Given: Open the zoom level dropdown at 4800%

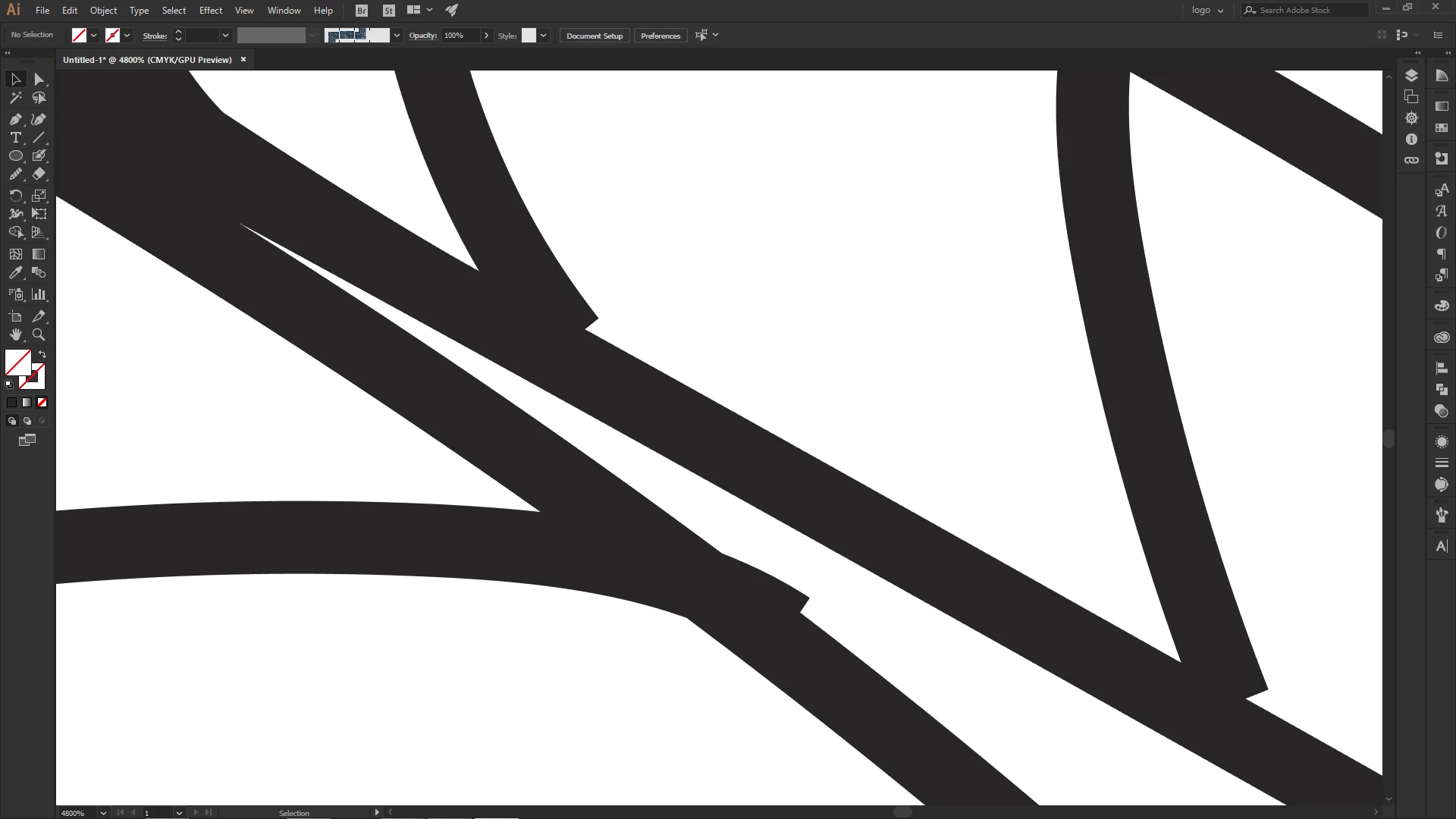Looking at the screenshot, I should [103, 813].
